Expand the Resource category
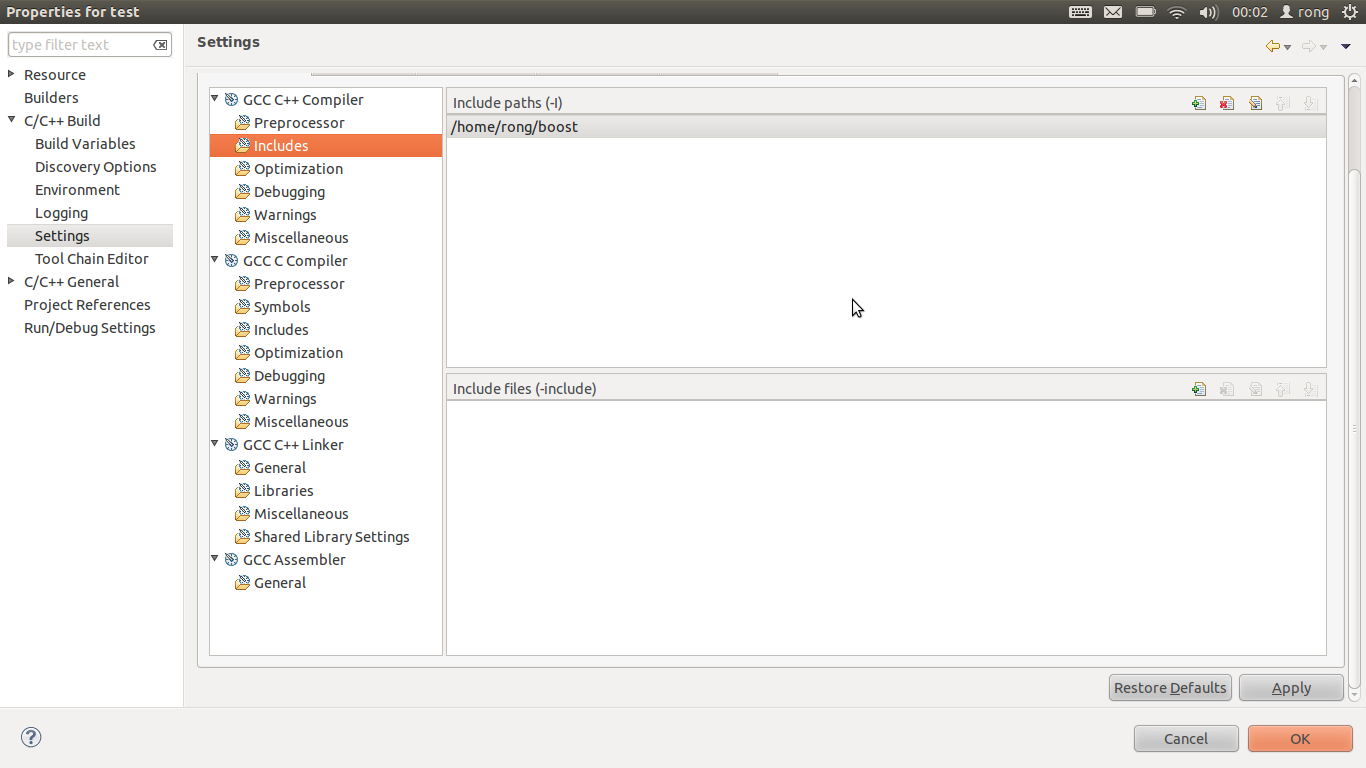 [x=11, y=74]
